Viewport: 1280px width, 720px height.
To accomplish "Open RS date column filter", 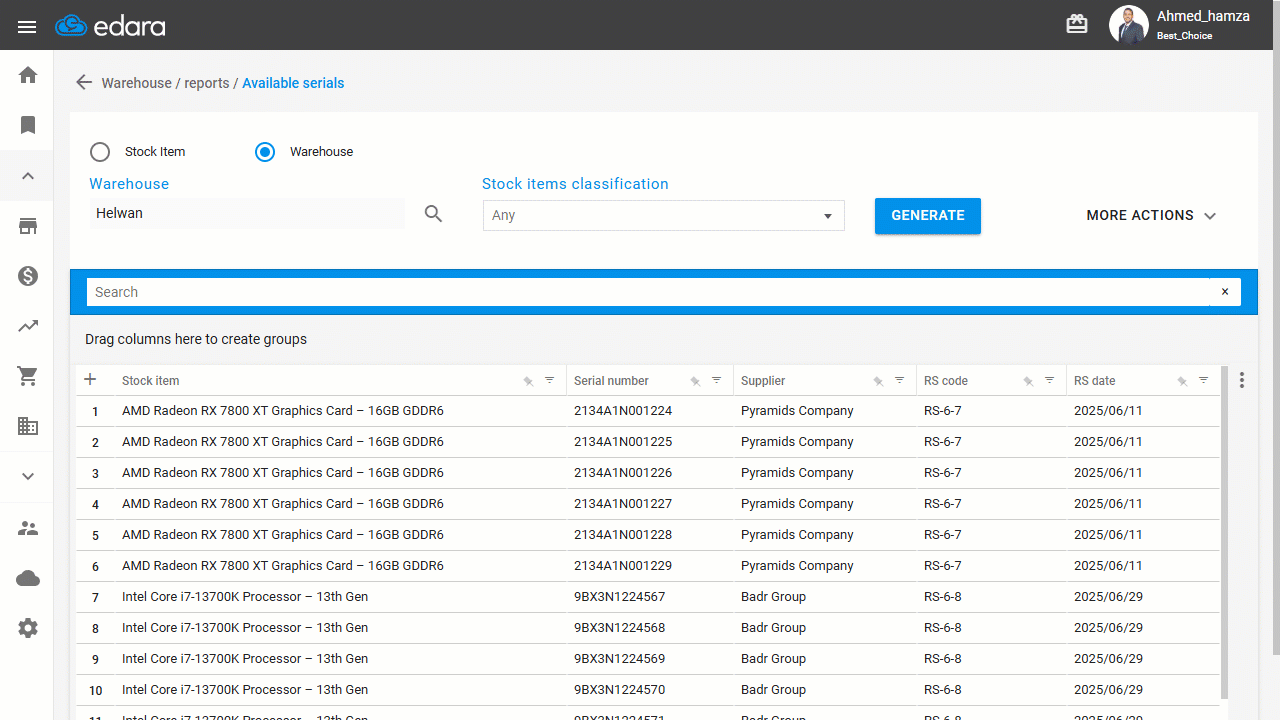I will (1204, 380).
